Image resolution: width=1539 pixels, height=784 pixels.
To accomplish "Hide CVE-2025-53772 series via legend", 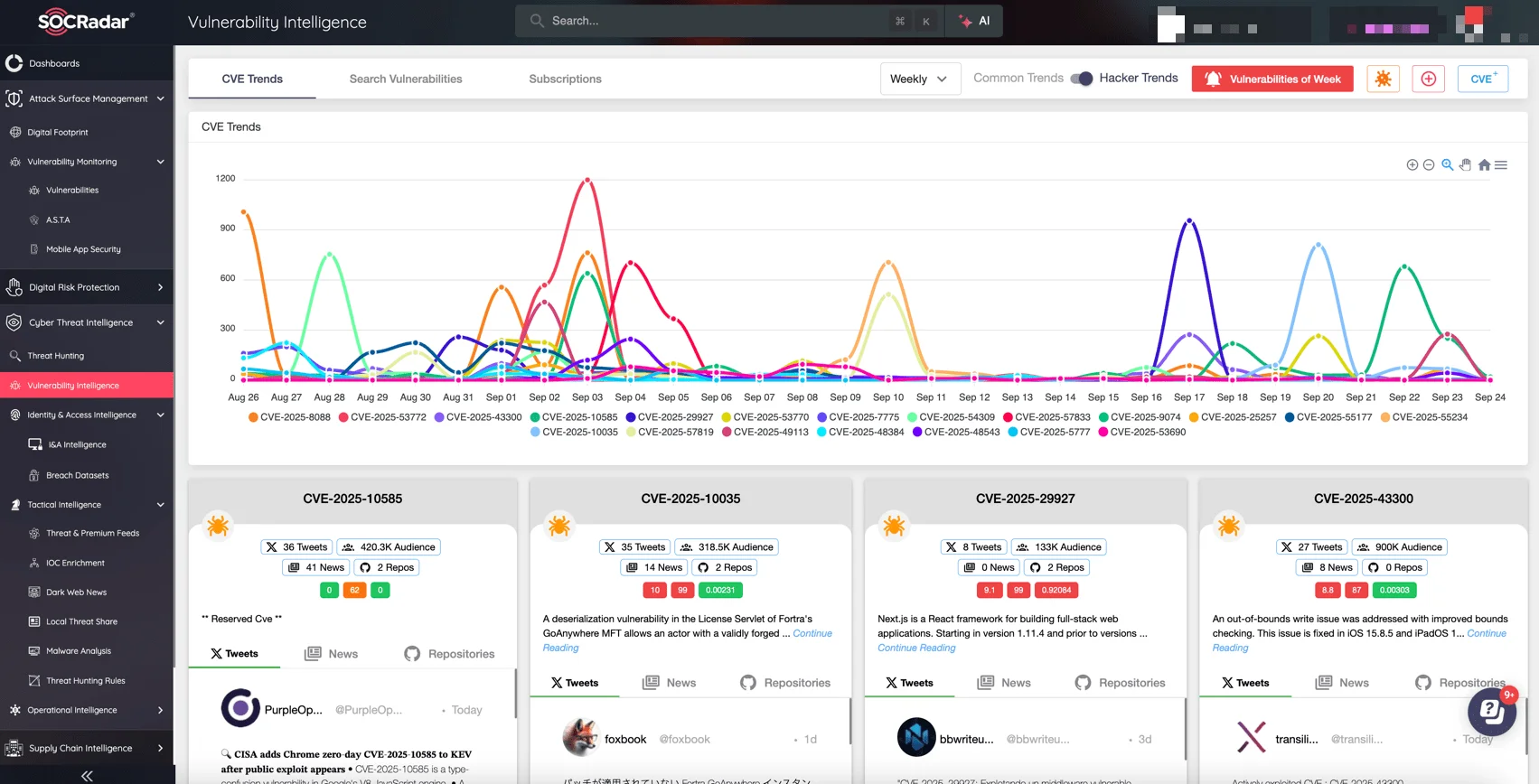I will [x=382, y=417].
